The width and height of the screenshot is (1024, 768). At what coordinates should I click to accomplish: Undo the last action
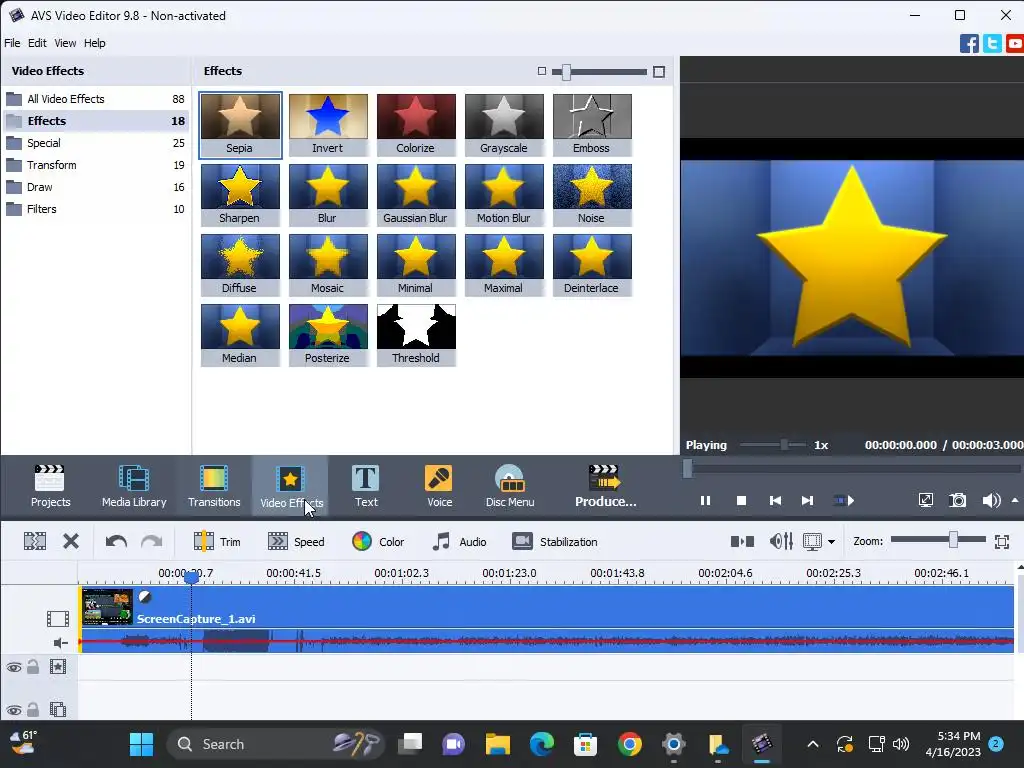tap(116, 541)
